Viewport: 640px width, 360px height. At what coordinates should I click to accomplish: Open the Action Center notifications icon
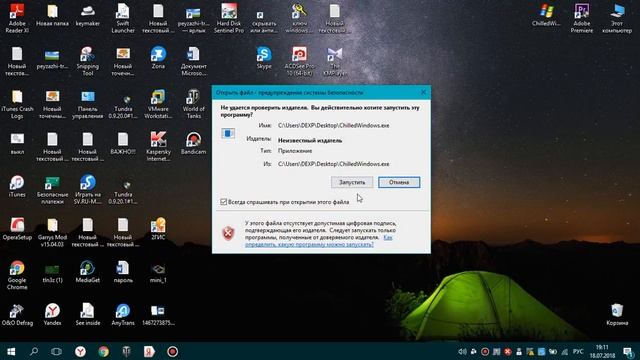pyautogui.click(x=628, y=351)
